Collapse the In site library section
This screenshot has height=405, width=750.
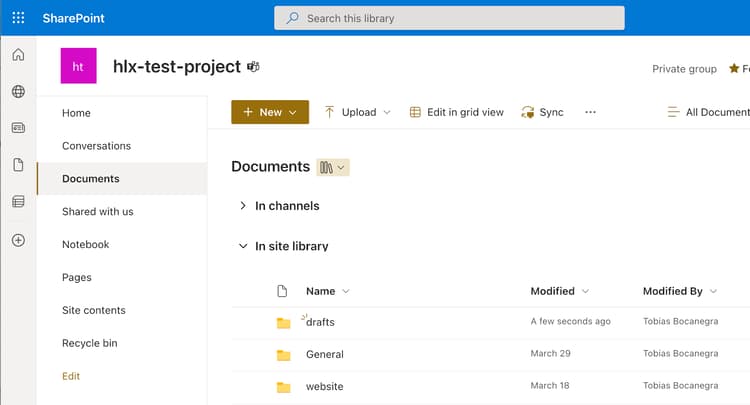pyautogui.click(x=243, y=246)
